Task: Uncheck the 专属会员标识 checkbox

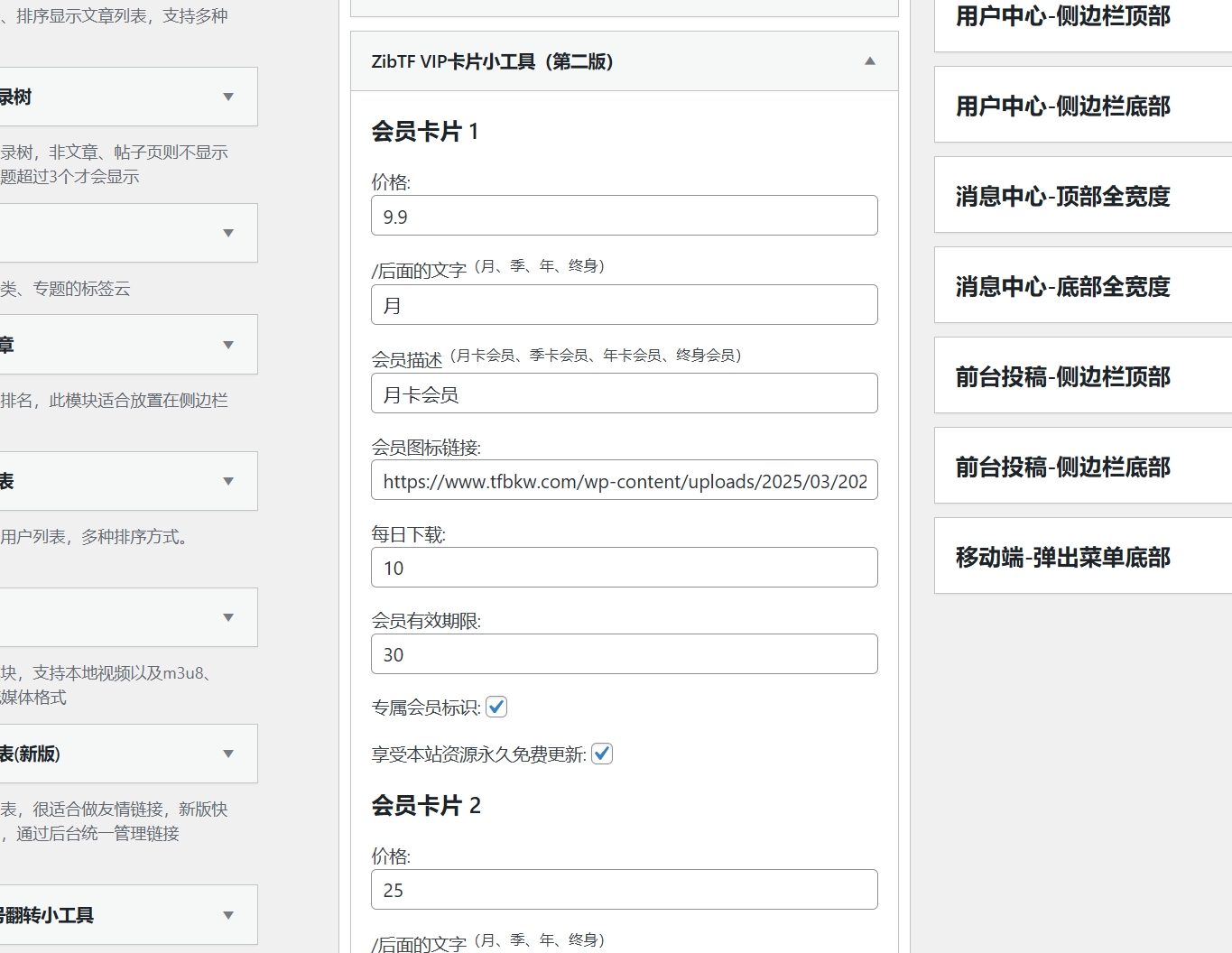Action: pyautogui.click(x=496, y=708)
